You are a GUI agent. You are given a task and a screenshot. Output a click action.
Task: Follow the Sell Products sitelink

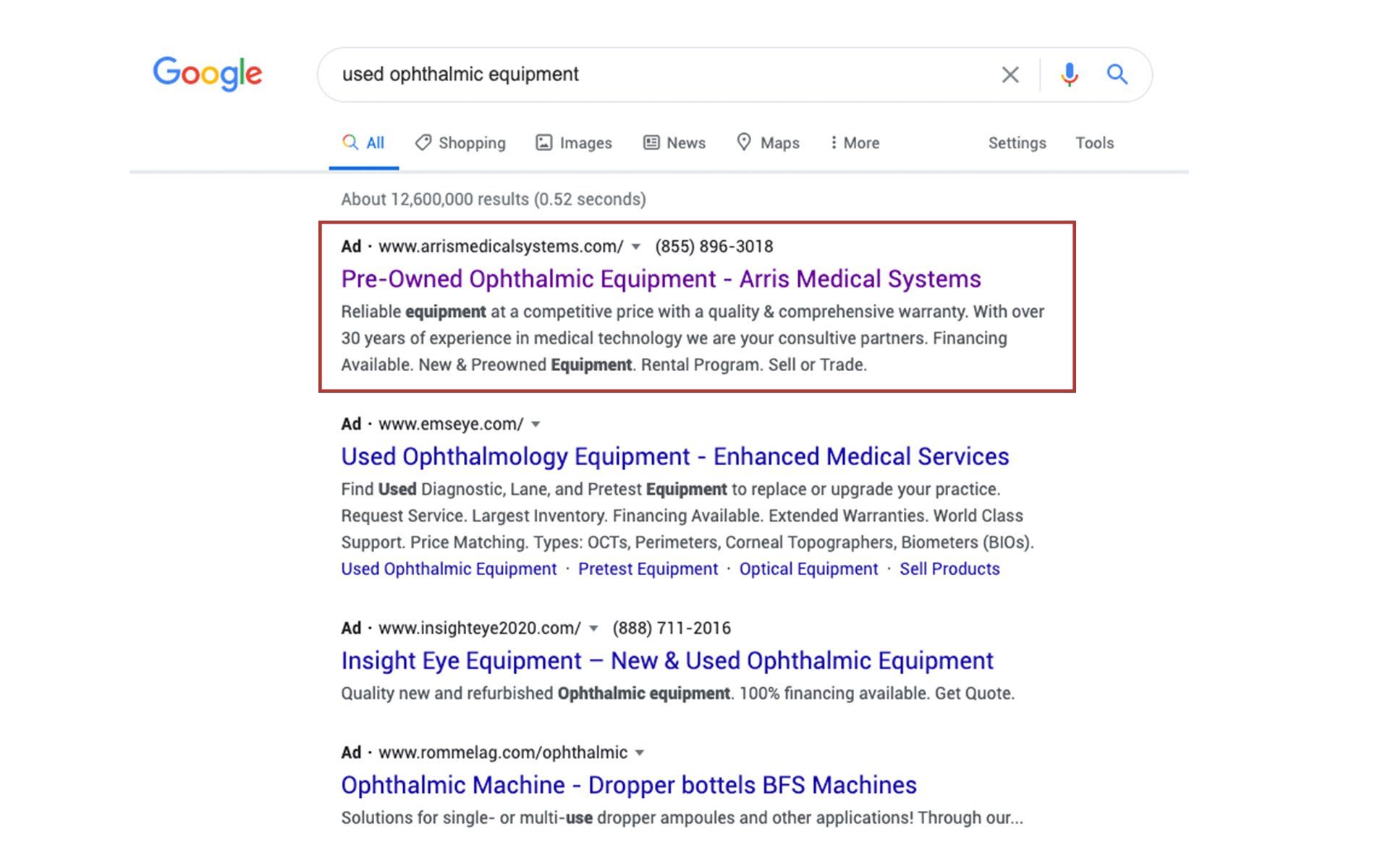coord(949,569)
